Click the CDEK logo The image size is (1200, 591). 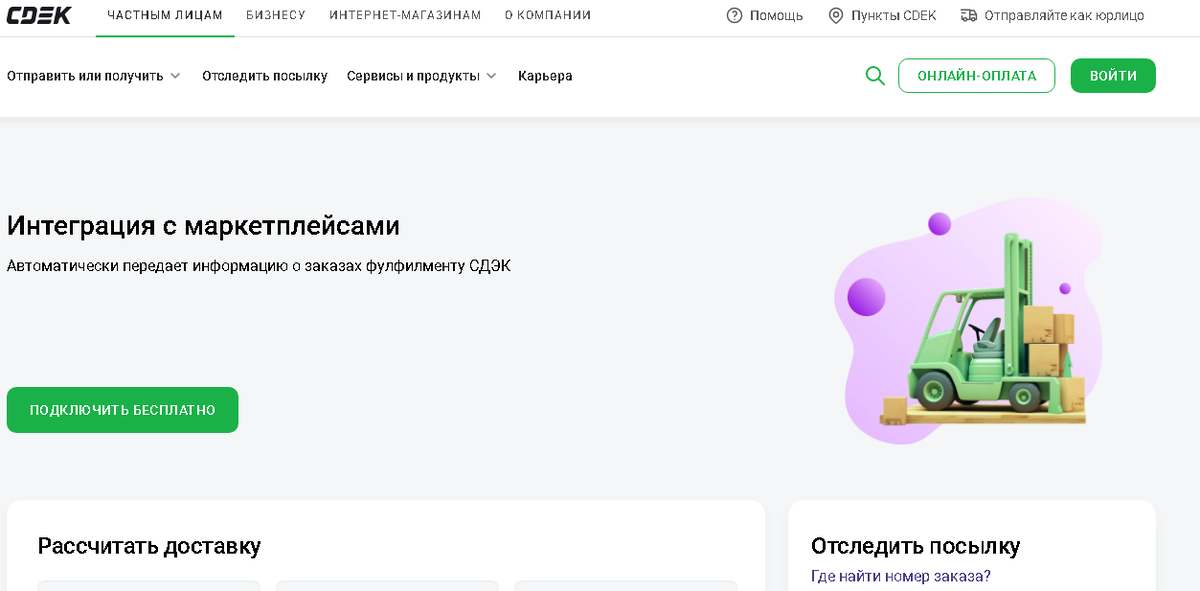[x=39, y=15]
